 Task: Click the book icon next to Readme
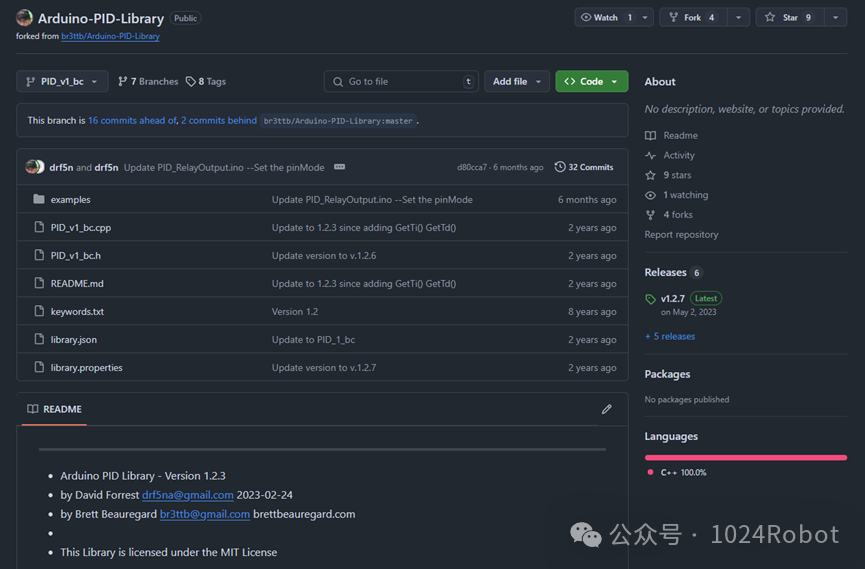650,135
